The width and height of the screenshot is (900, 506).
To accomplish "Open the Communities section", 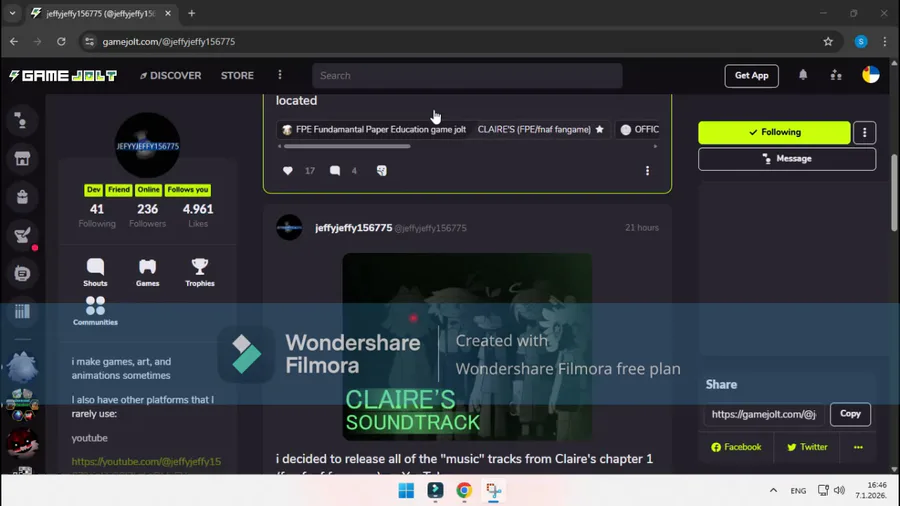I will [95, 311].
